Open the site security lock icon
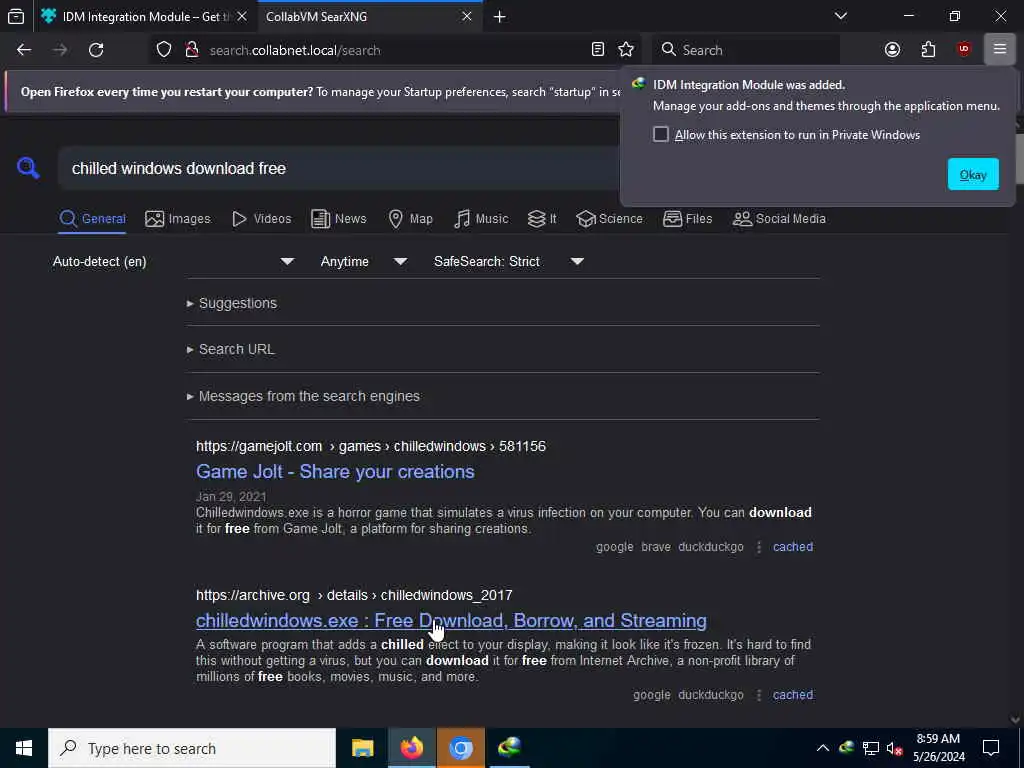The width and height of the screenshot is (1024, 768). pos(191,50)
